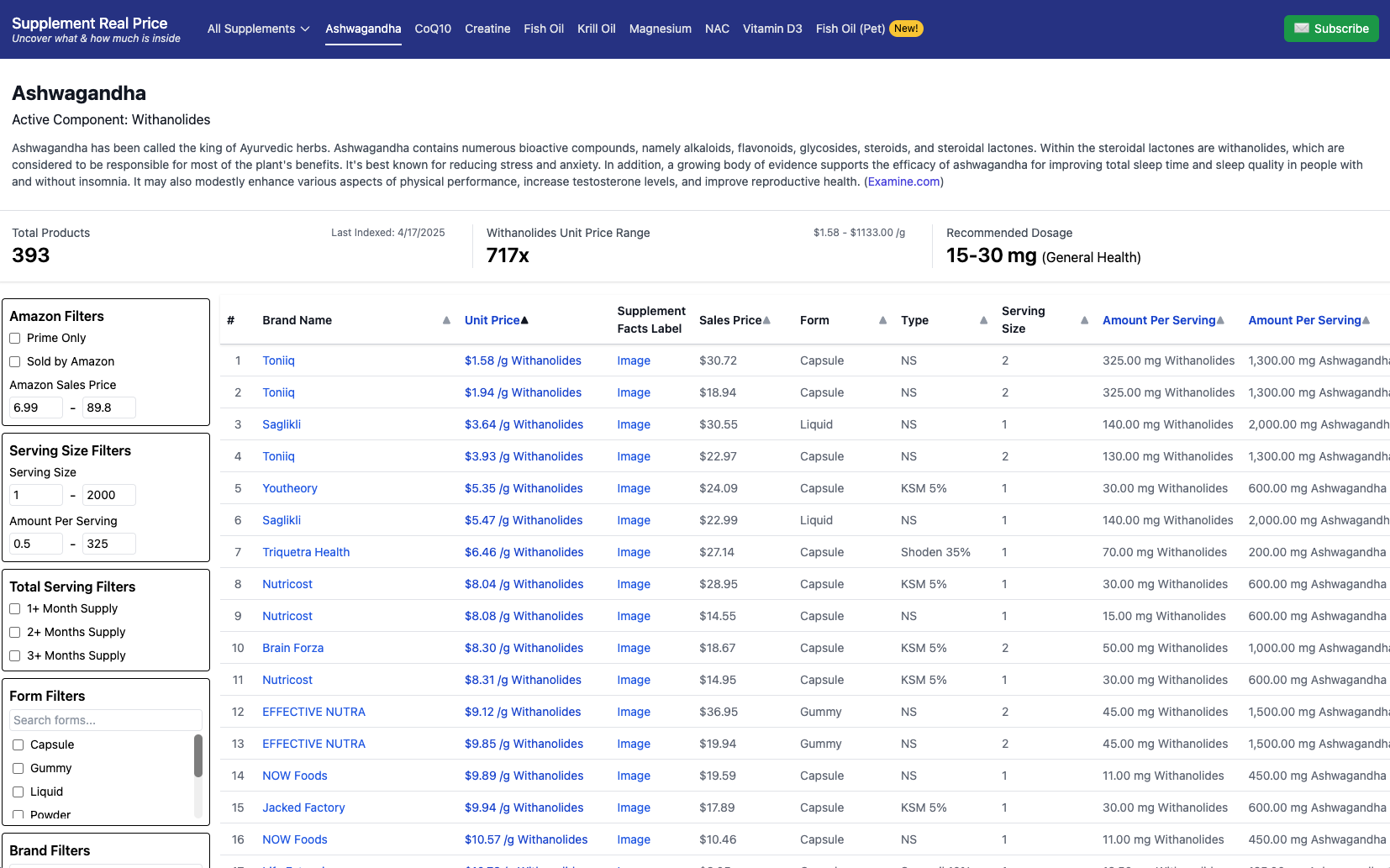Screen dimensions: 1390x868
Task: Edit minimum serving size field
Action: (36, 495)
